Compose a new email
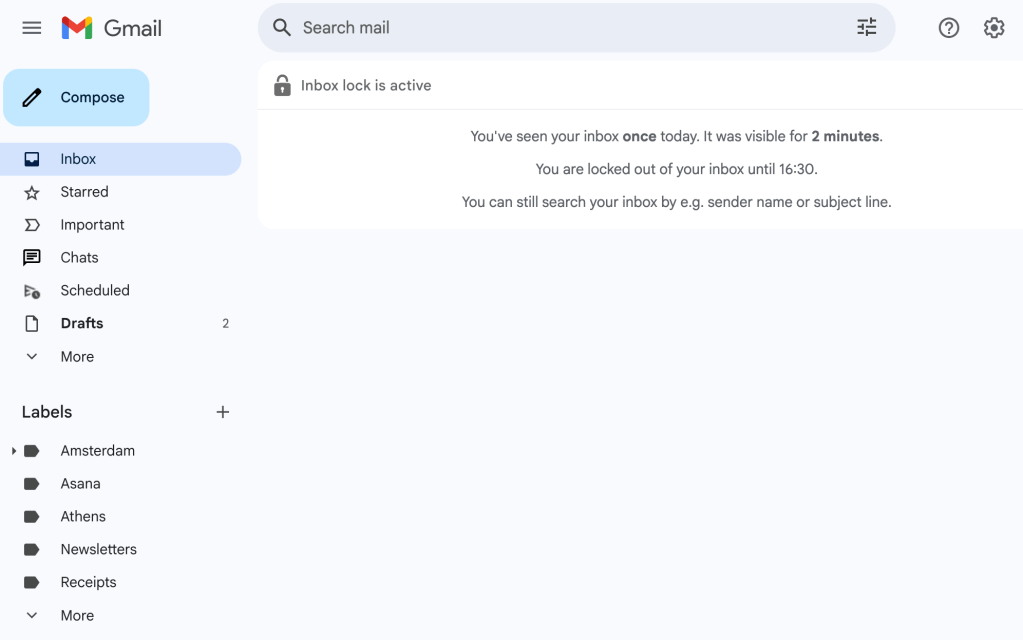 coord(76,98)
